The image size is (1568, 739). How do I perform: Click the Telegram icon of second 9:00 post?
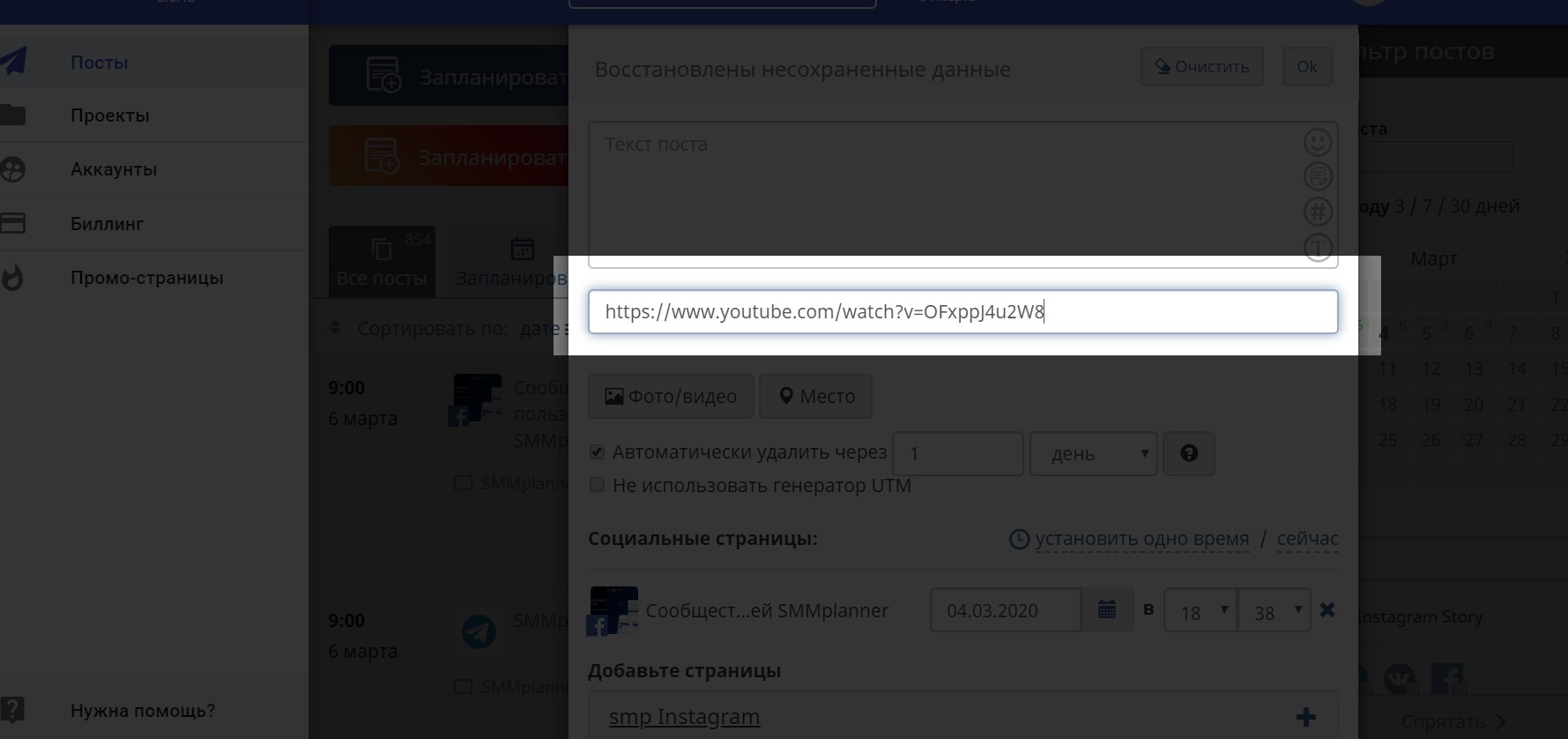click(479, 631)
